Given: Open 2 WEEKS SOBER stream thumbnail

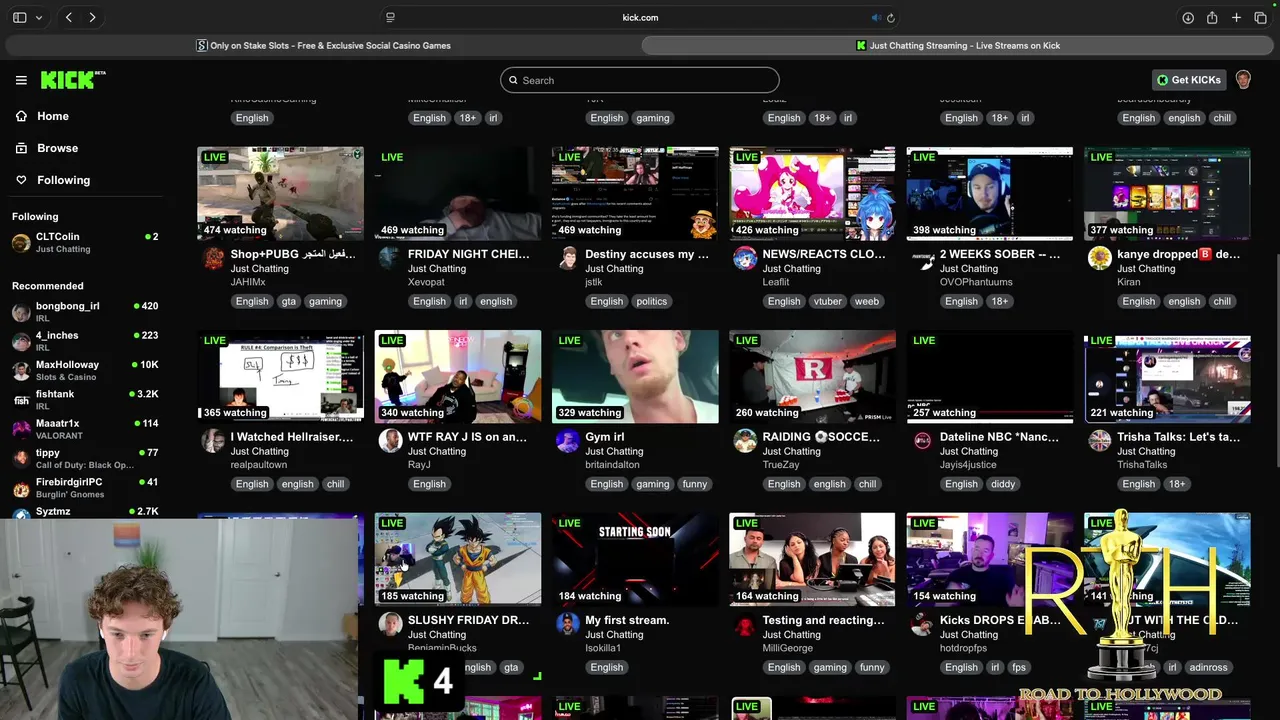Looking at the screenshot, I should [990, 194].
